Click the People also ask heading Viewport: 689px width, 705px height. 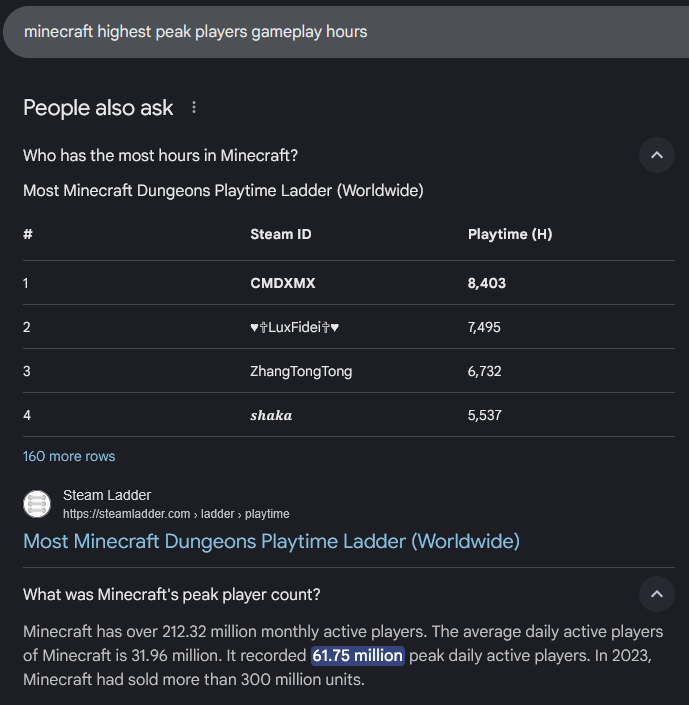[x=98, y=108]
